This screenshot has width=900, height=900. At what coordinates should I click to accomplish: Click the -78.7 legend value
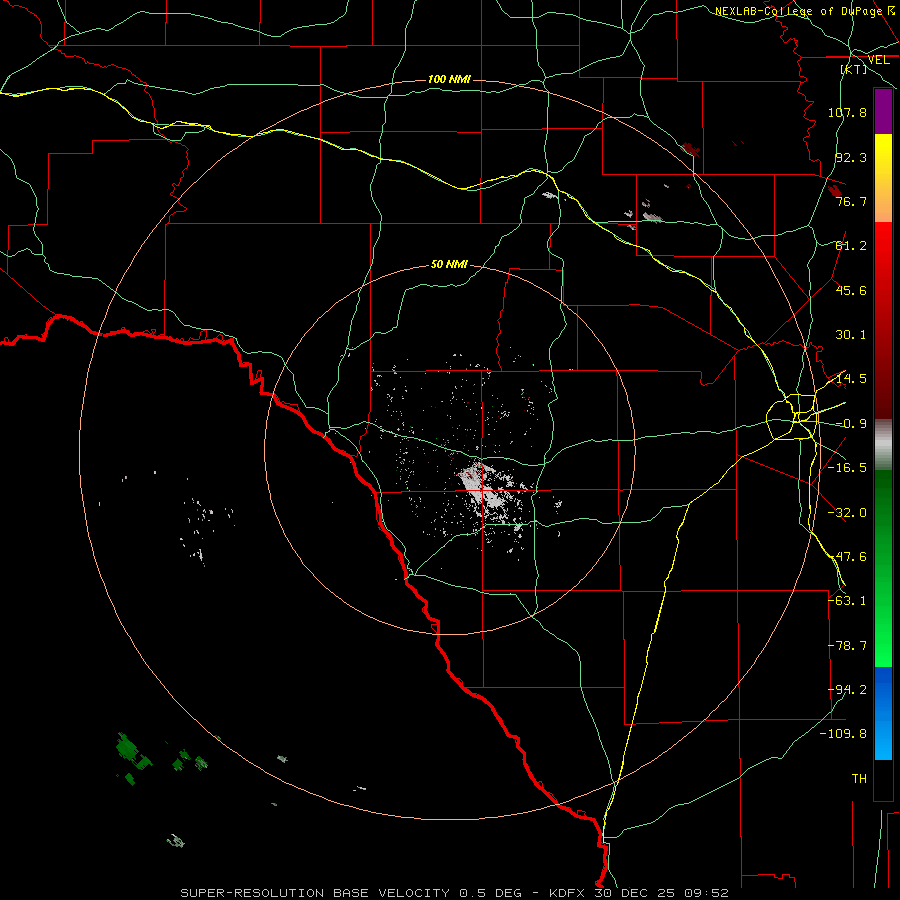pyautogui.click(x=847, y=646)
